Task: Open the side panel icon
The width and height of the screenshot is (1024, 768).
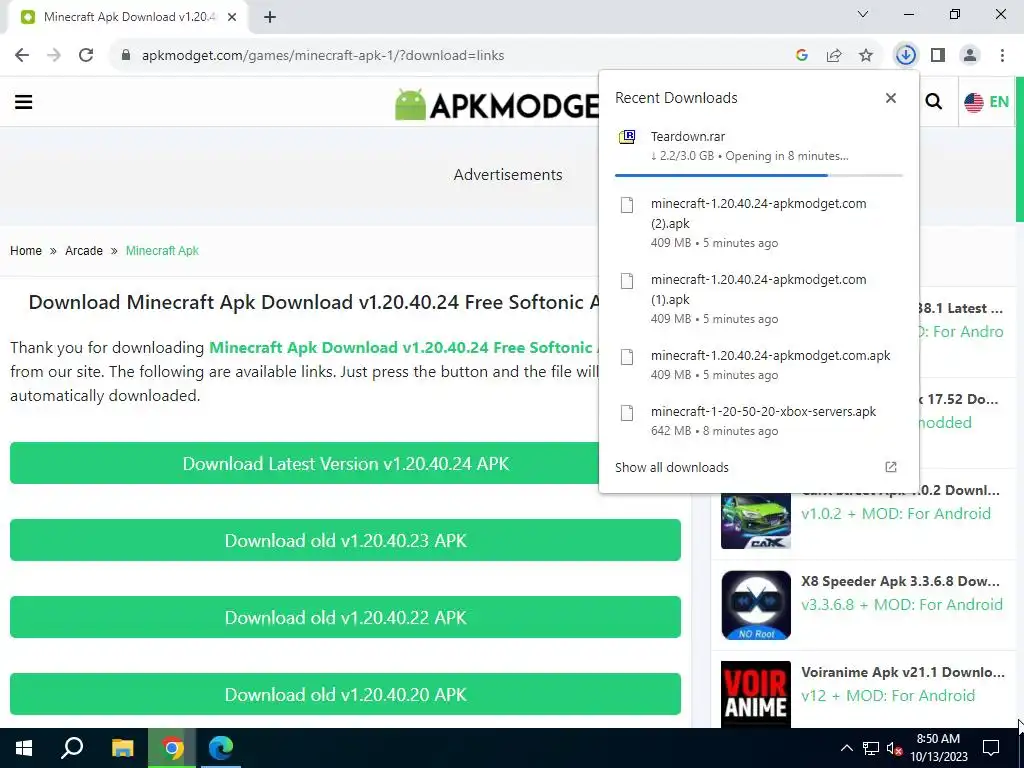Action: (938, 56)
